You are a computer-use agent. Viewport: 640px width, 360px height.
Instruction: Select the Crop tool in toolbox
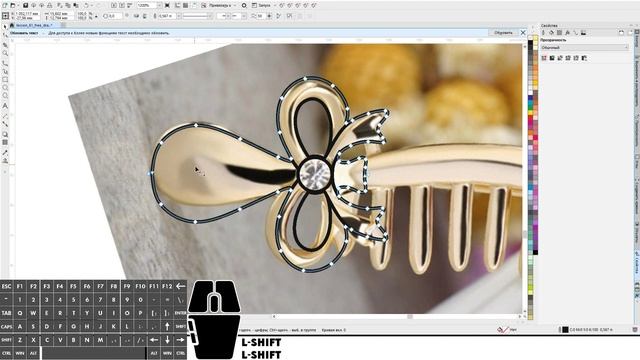tap(5, 45)
